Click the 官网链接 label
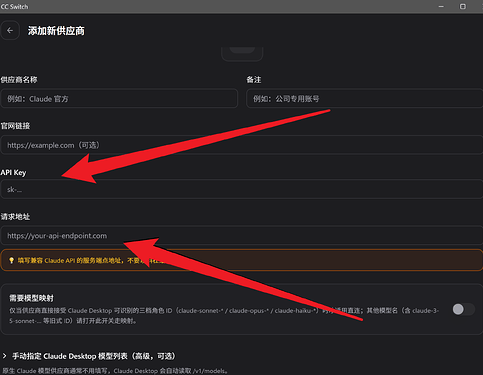 [15, 126]
